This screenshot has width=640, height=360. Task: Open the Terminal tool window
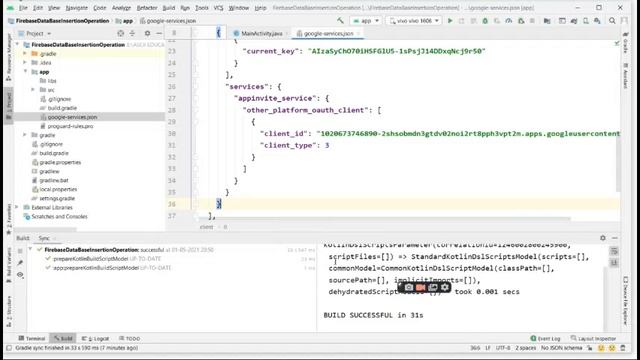[x=32, y=338]
